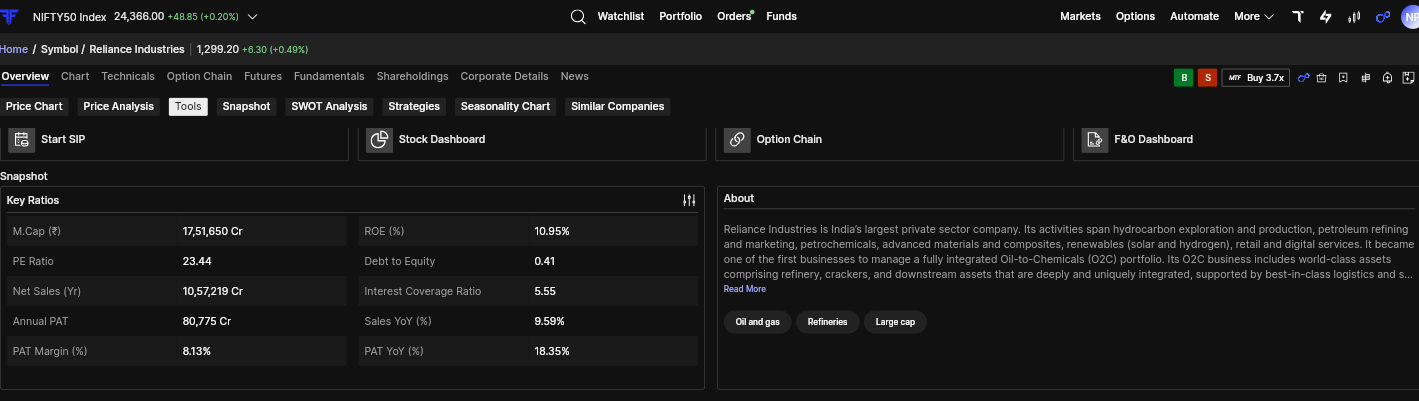This screenshot has height=401, width=1419.
Task: Open Portfolio in the top navigation
Action: coord(680,16)
